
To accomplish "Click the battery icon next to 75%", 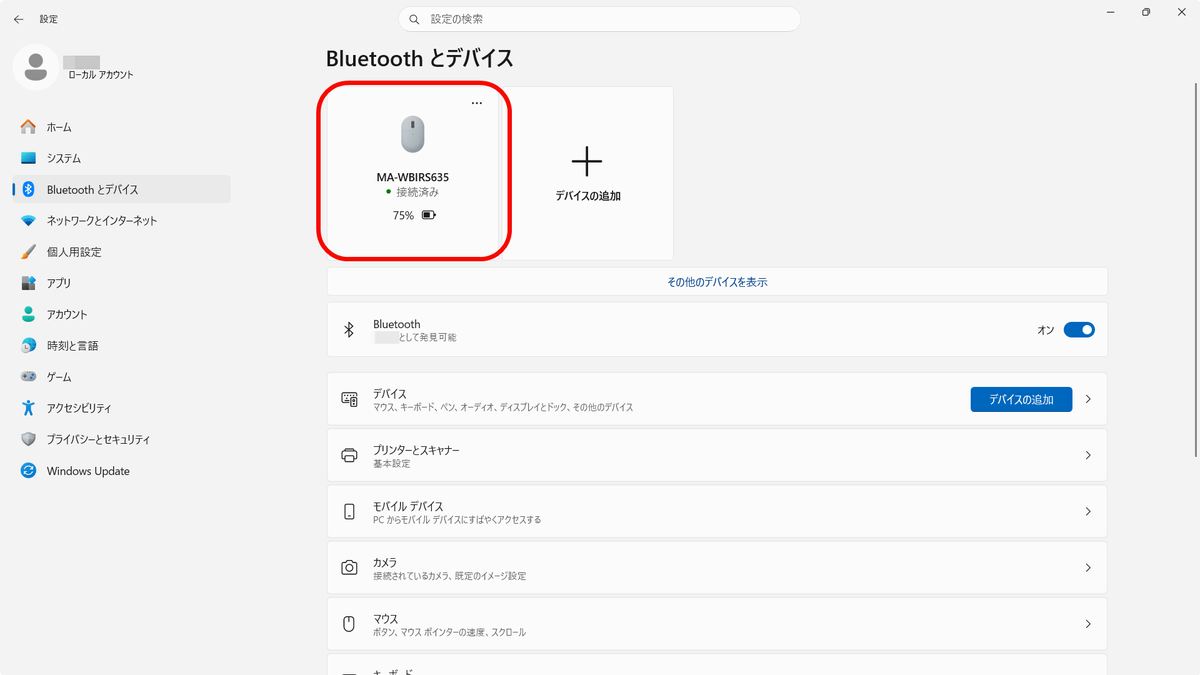I will tap(429, 215).
